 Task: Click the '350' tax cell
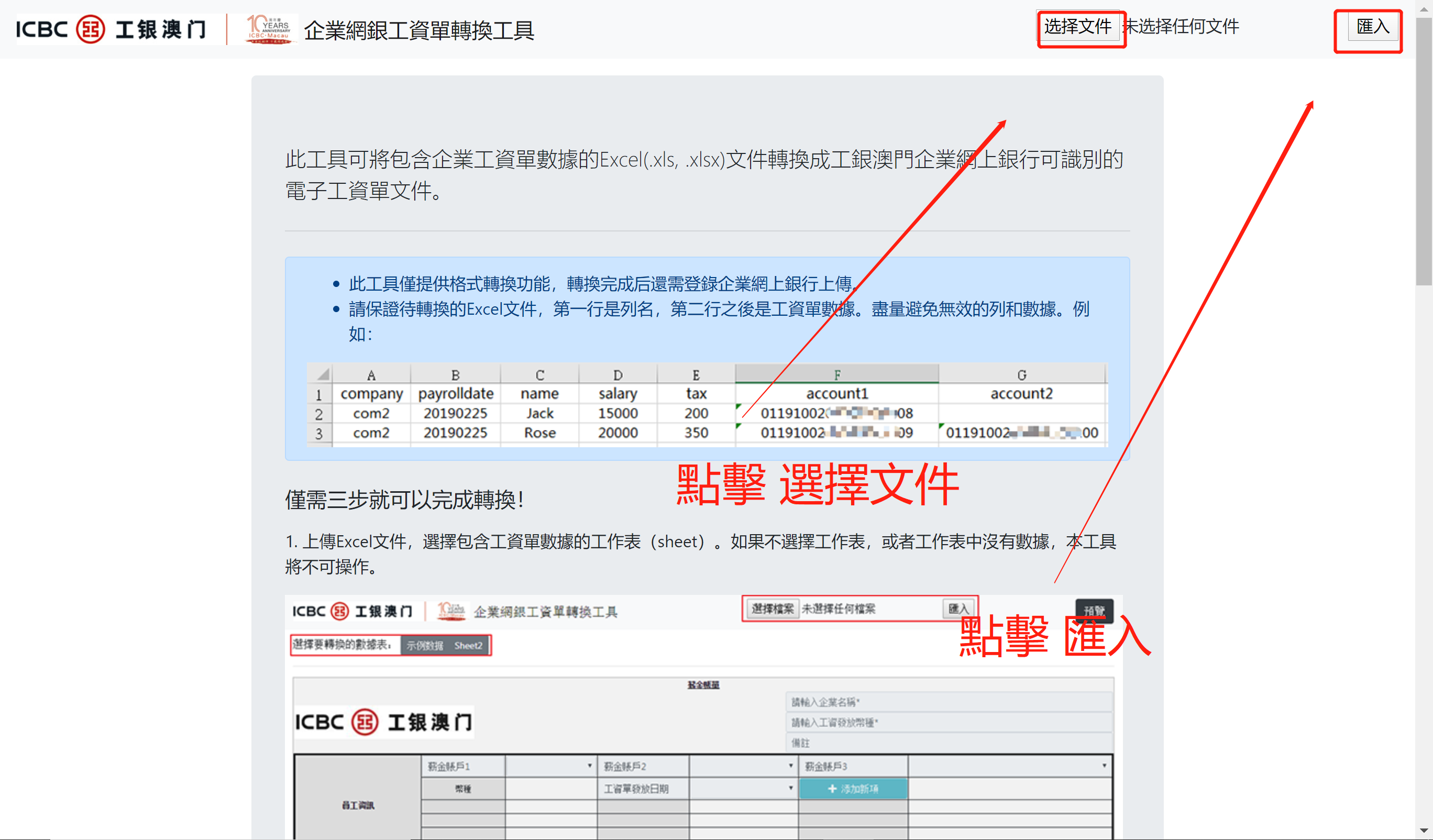click(x=696, y=433)
